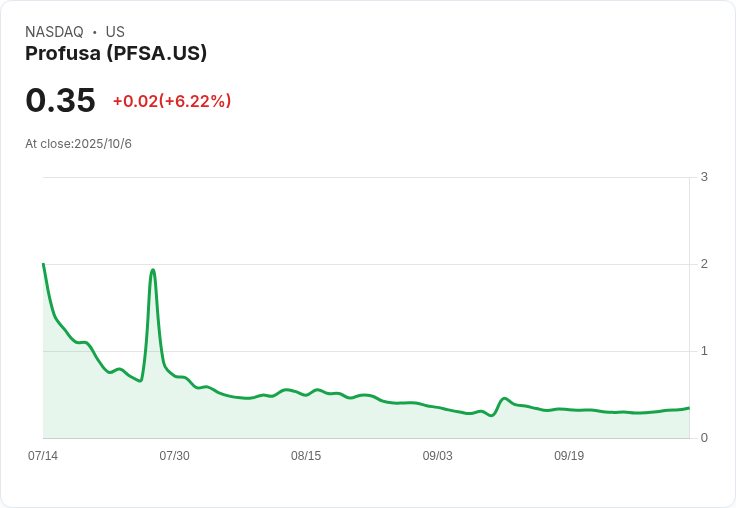Click the small mid-September bump on the line

504,398
